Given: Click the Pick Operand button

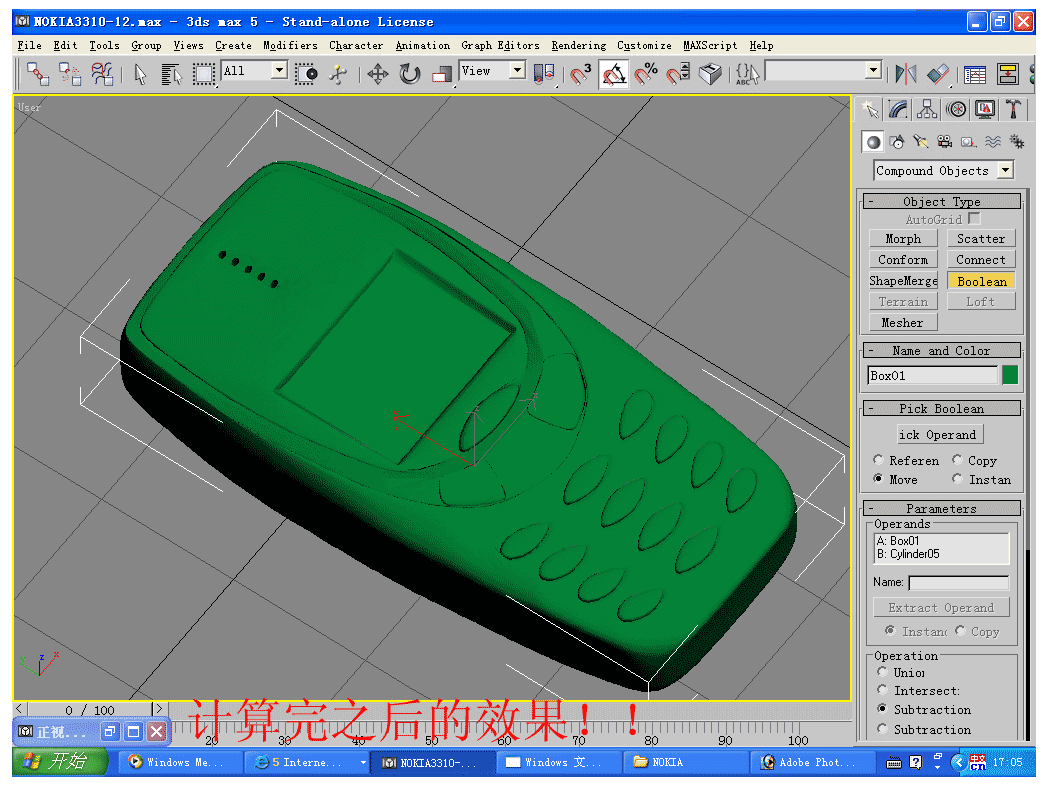Looking at the screenshot, I should click(940, 434).
